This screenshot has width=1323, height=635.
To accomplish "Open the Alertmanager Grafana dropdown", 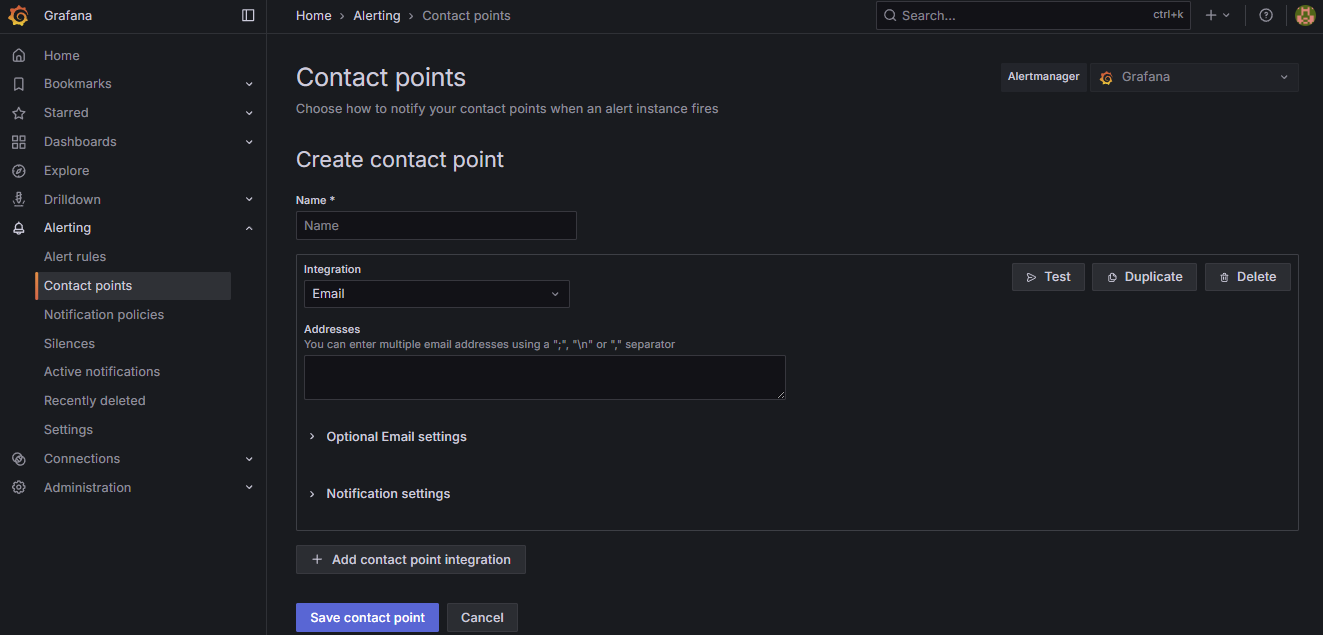I will 1194,77.
